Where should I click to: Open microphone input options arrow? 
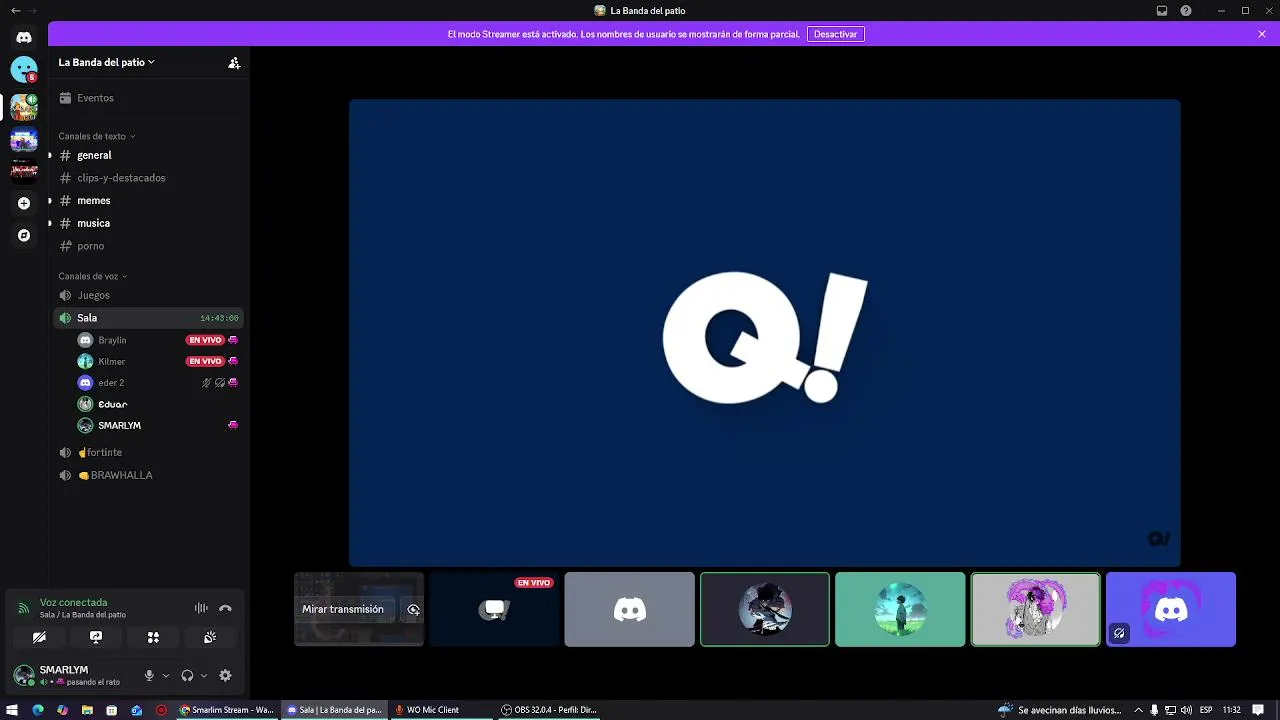point(166,676)
